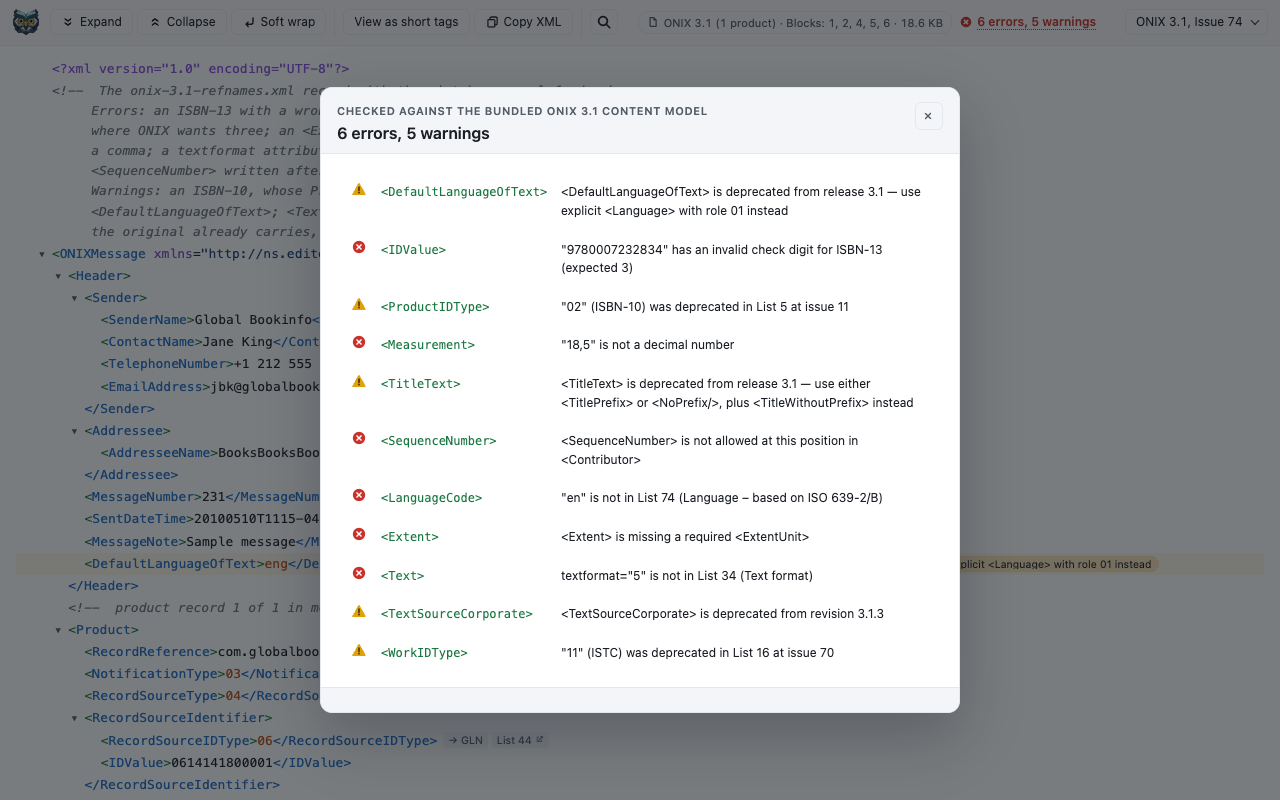Collapse the Product node
This screenshot has width=1280, height=800.
pyautogui.click(x=58, y=630)
